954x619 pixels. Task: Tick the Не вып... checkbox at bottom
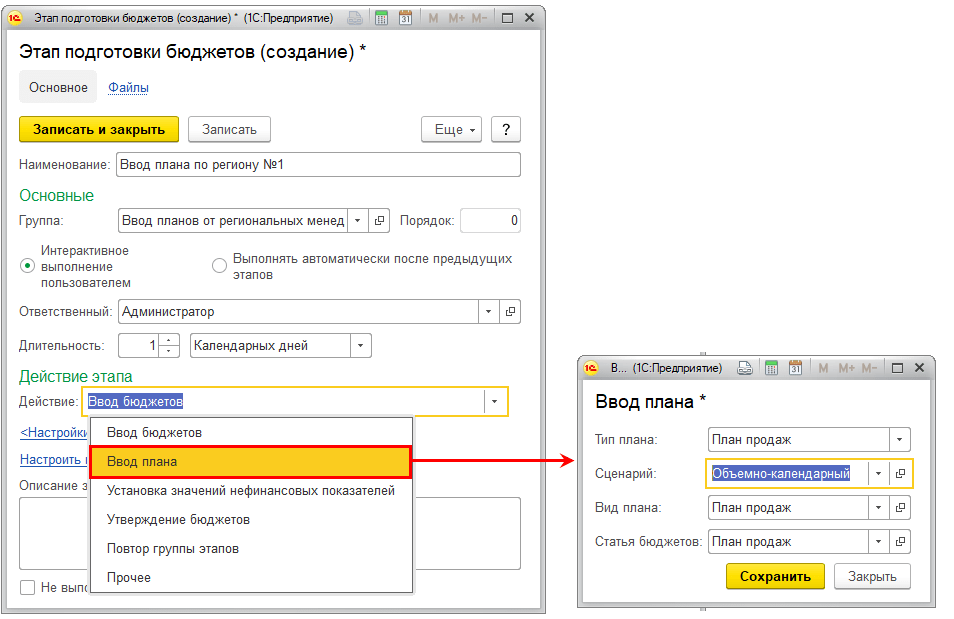click(x=27, y=587)
